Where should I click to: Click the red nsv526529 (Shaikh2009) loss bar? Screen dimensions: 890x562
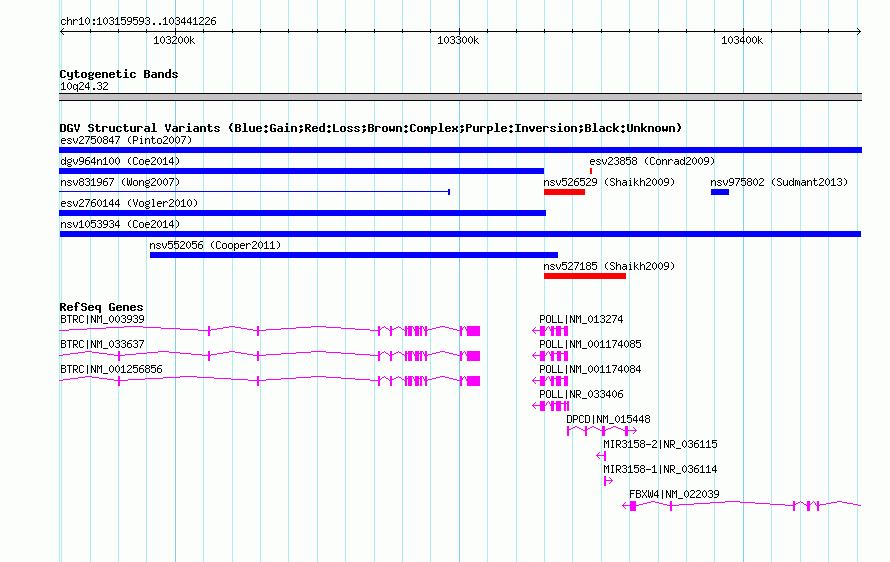(x=564, y=192)
